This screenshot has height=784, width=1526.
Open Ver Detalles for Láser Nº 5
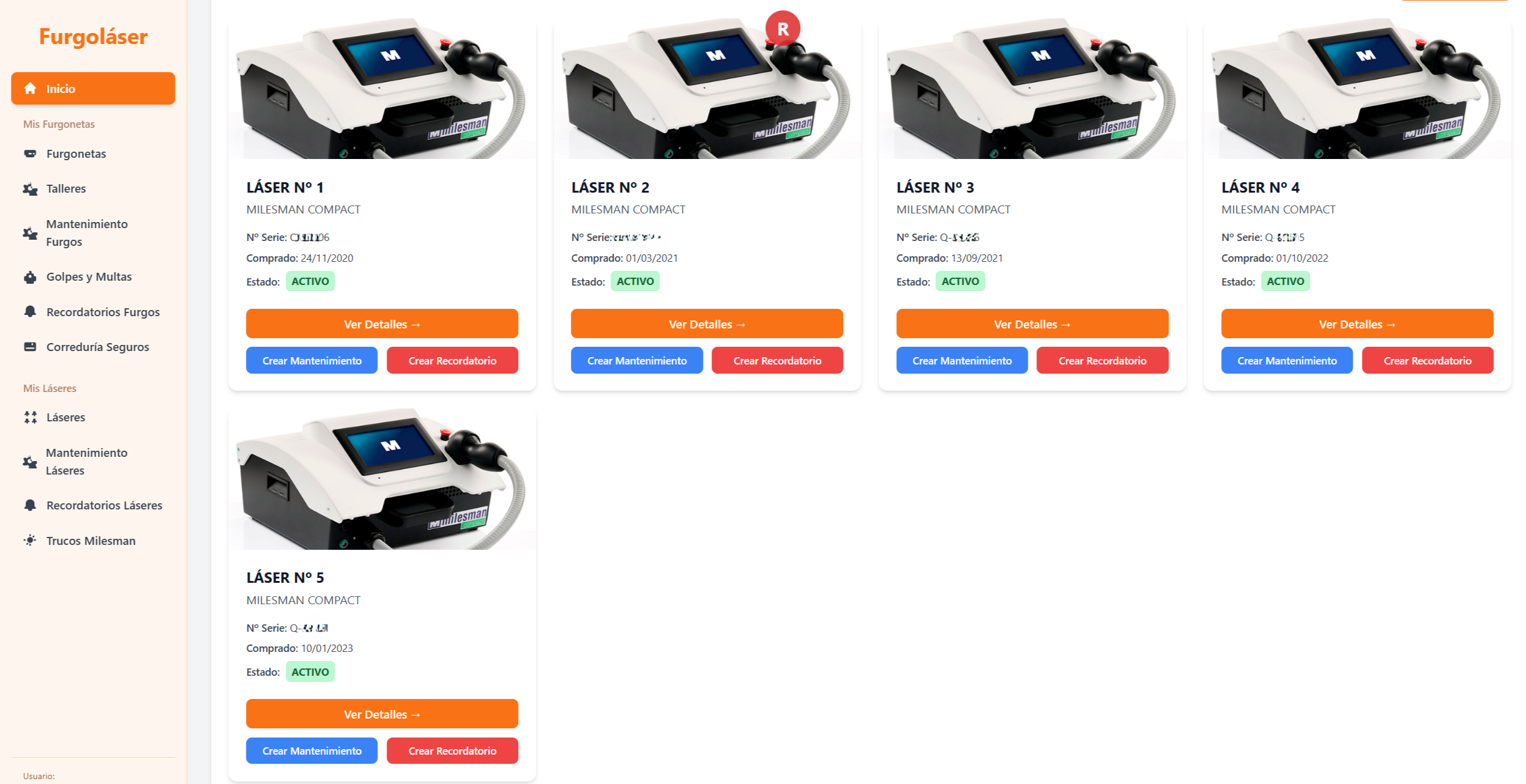pos(382,714)
